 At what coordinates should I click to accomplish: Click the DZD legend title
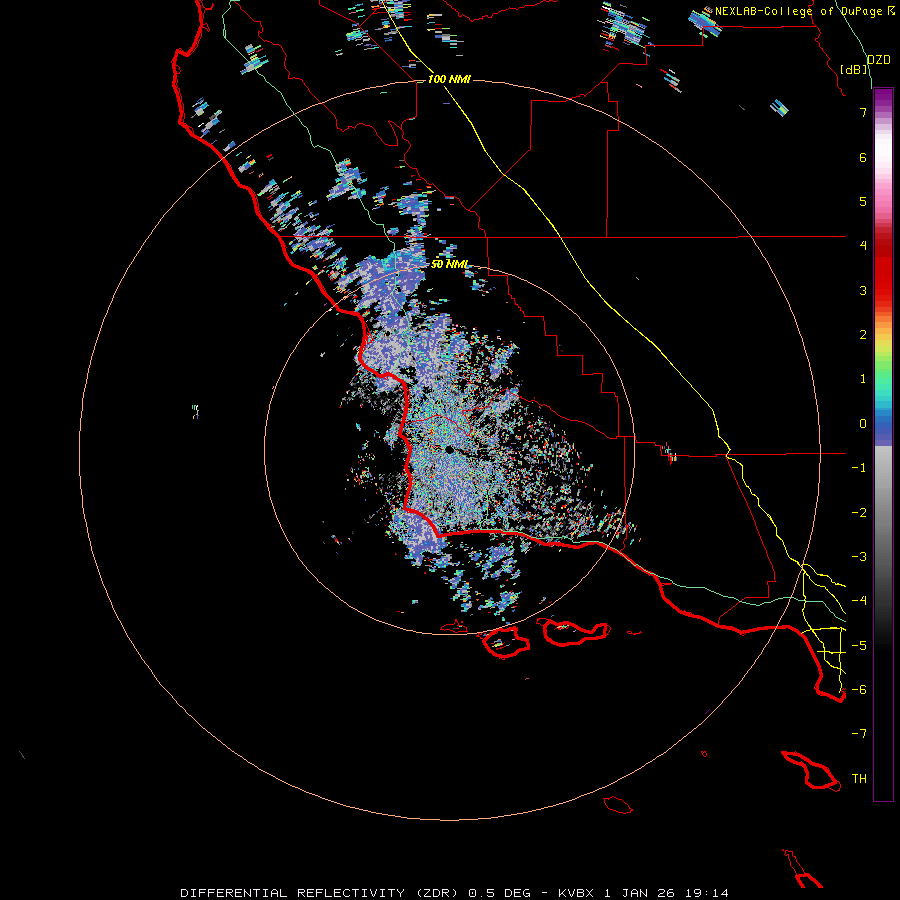click(x=878, y=60)
